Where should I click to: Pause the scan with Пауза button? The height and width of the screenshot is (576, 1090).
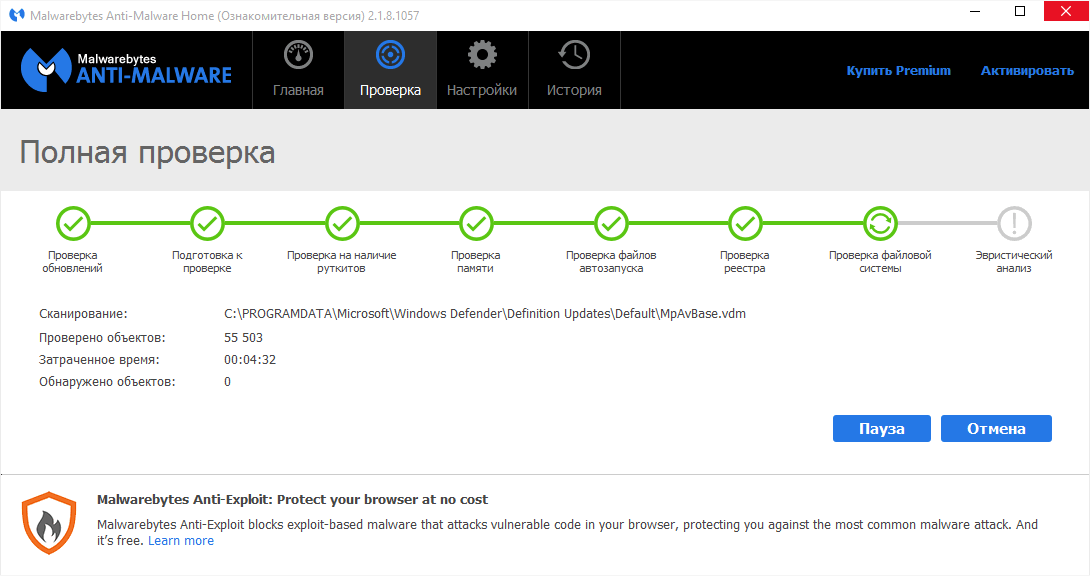[881, 429]
